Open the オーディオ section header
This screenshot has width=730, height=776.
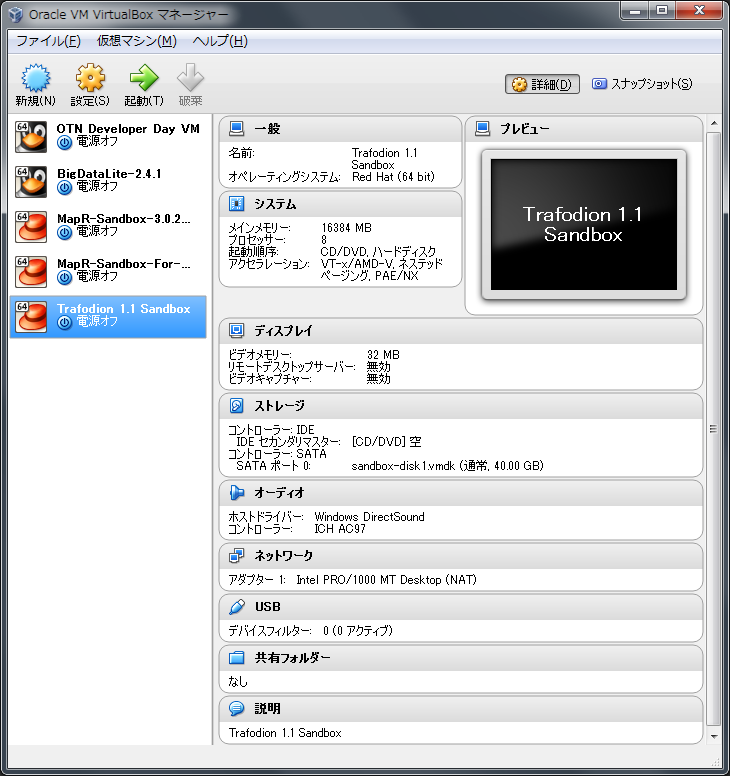point(461,493)
